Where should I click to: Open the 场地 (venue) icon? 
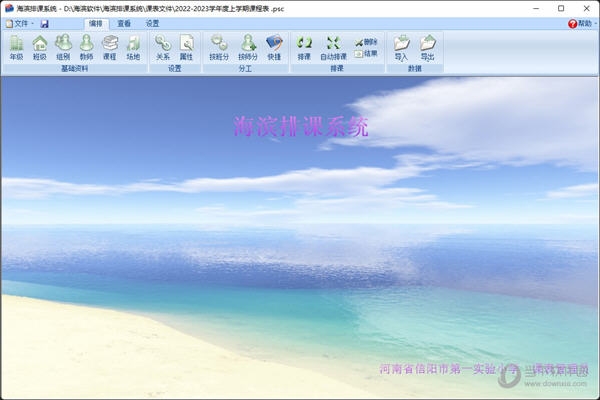pos(133,47)
